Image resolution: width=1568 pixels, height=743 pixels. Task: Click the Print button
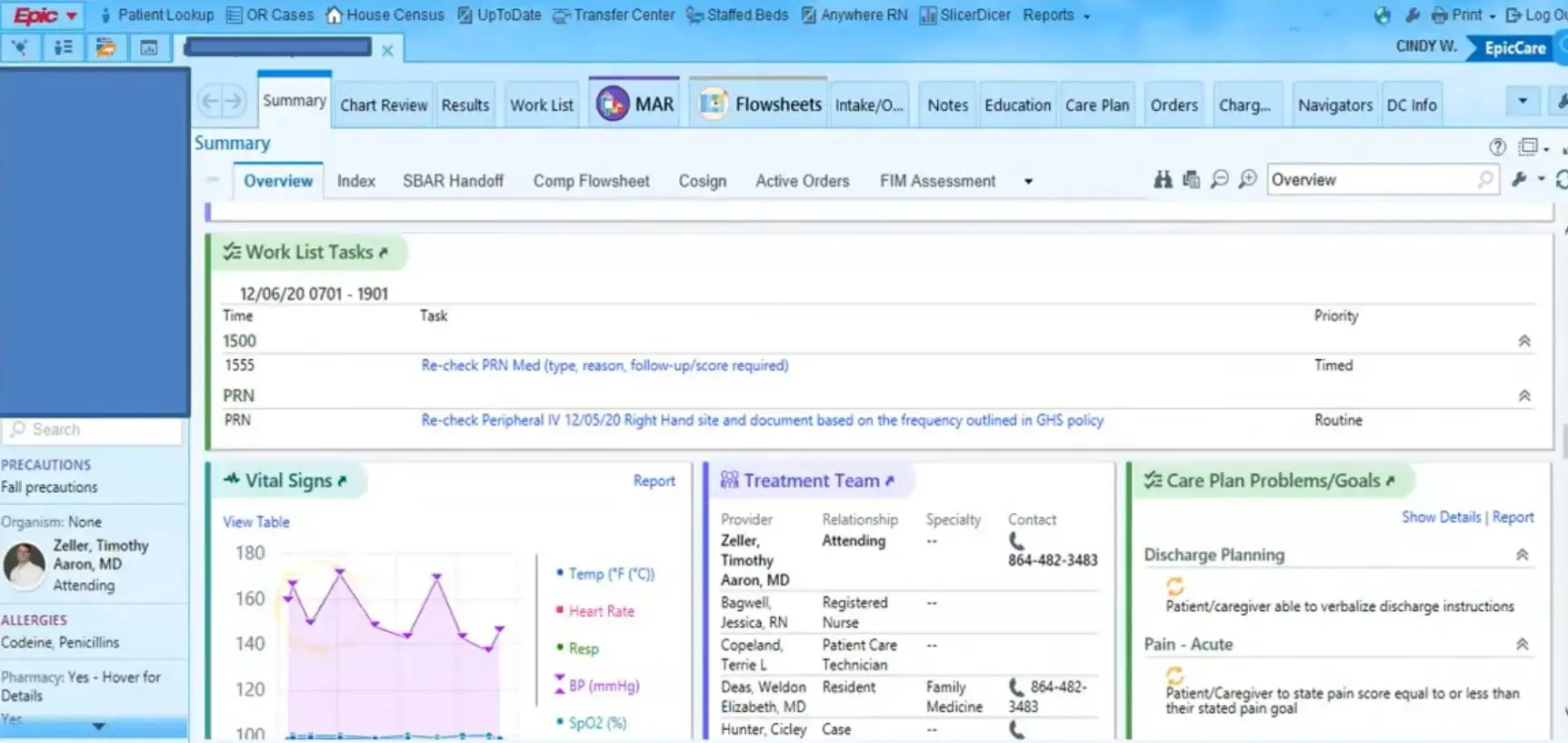1457,15
